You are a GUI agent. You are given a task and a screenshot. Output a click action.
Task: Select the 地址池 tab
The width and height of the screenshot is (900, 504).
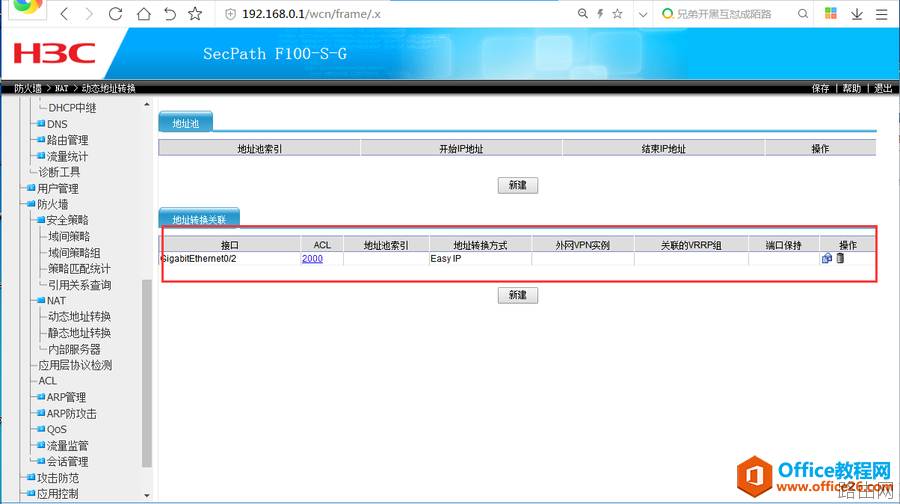pyautogui.click(x=185, y=122)
